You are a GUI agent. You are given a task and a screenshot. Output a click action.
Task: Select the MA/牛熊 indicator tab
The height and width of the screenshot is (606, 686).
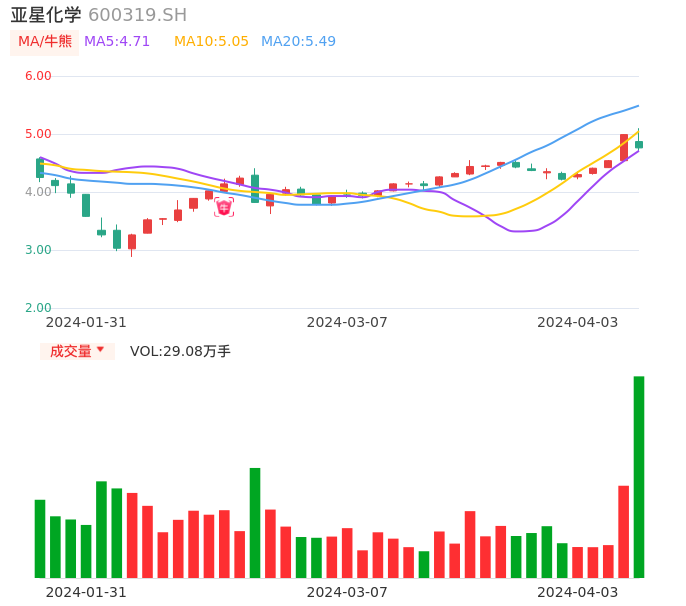coord(45,42)
